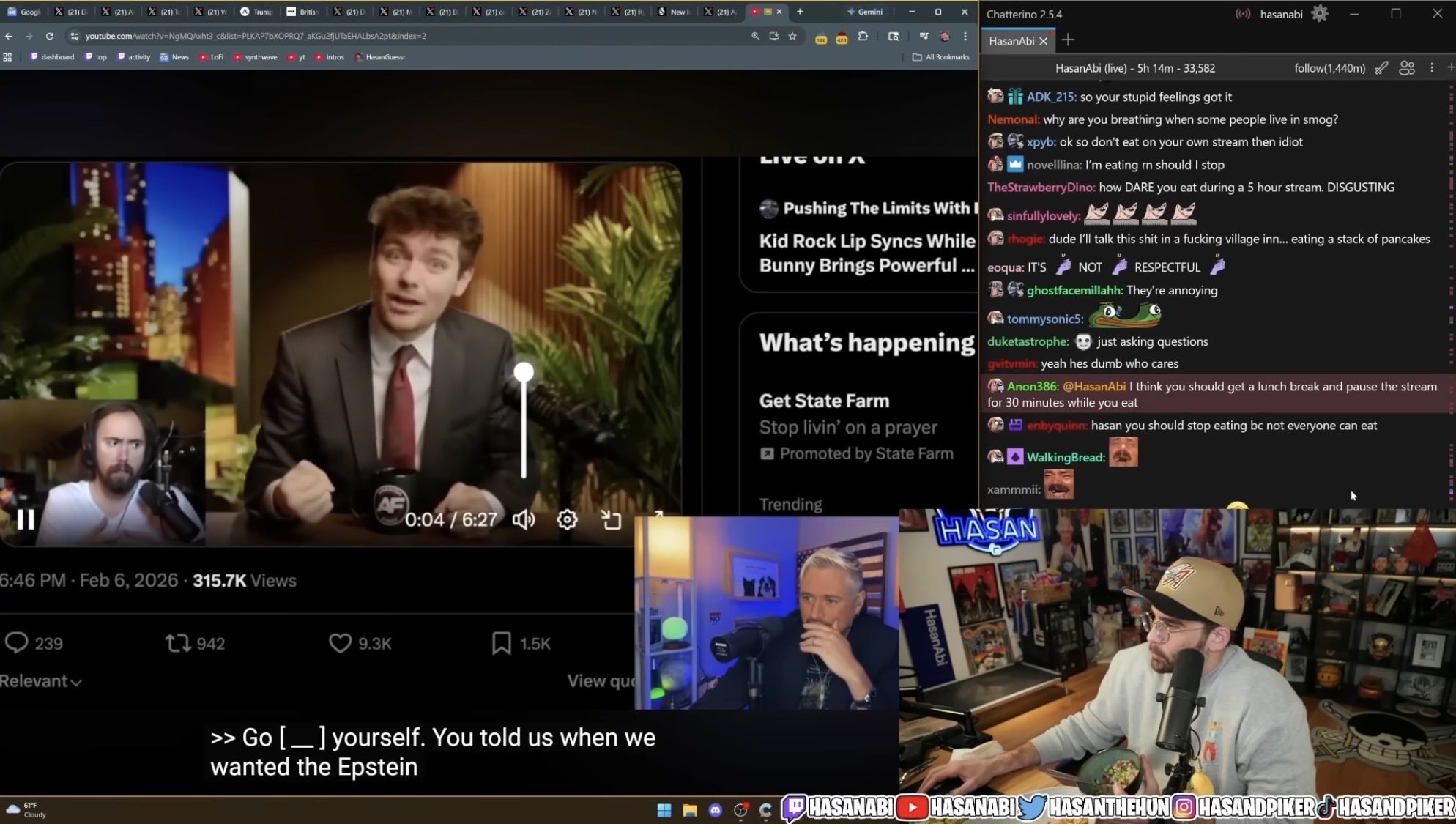
Task: Open Chatterino split three-dot menu
Action: click(x=1432, y=68)
